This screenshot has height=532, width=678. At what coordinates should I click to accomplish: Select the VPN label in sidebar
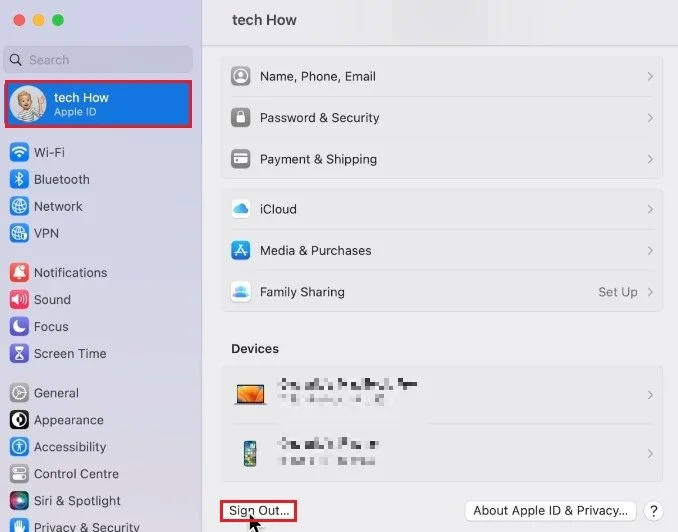pyautogui.click(x=46, y=233)
